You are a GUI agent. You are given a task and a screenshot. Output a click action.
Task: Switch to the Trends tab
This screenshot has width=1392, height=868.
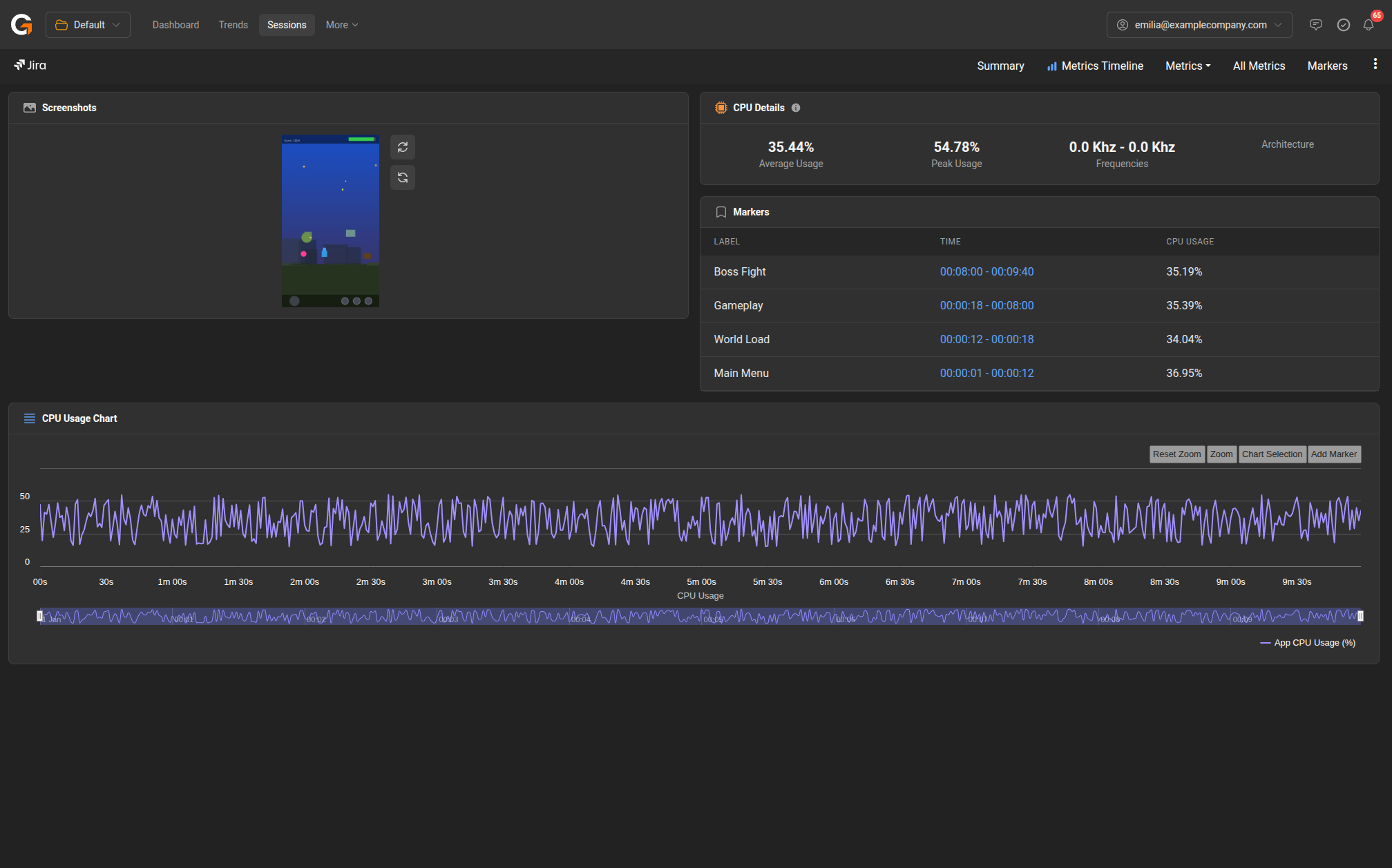click(233, 25)
